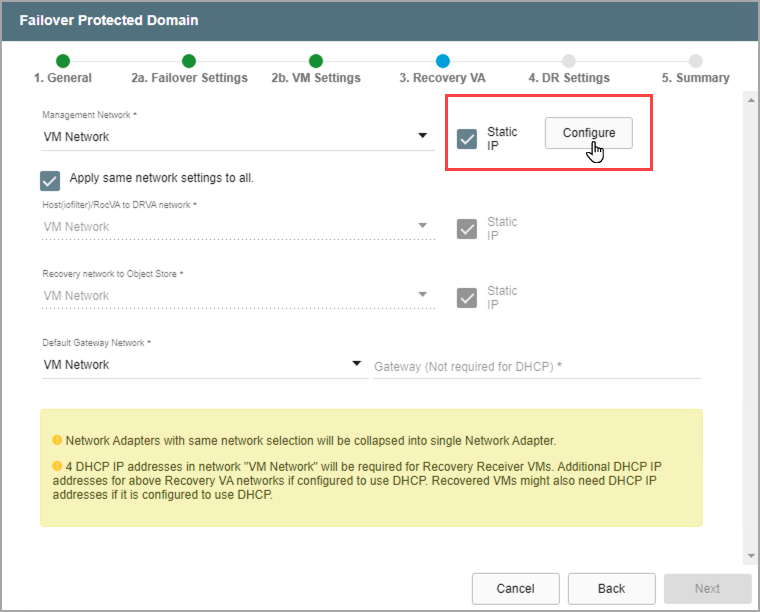
Task: Click the first orange info bullet icon
Action: (57, 440)
